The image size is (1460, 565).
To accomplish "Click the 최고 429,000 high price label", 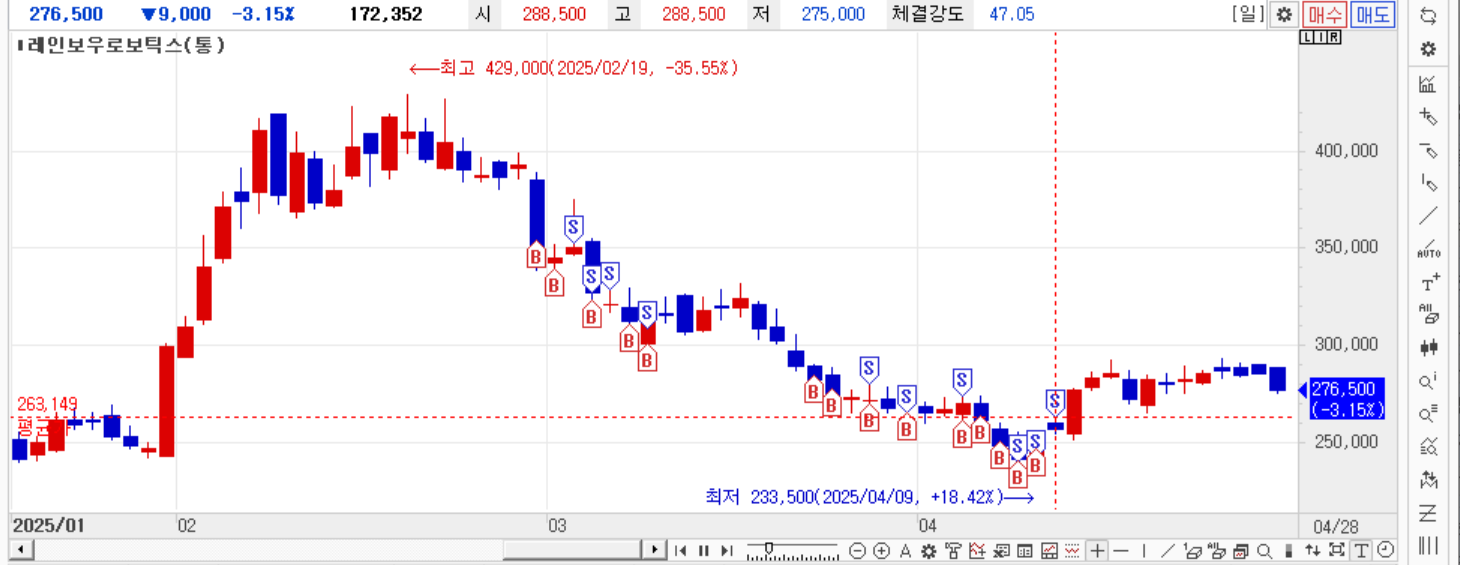I will tap(573, 68).
